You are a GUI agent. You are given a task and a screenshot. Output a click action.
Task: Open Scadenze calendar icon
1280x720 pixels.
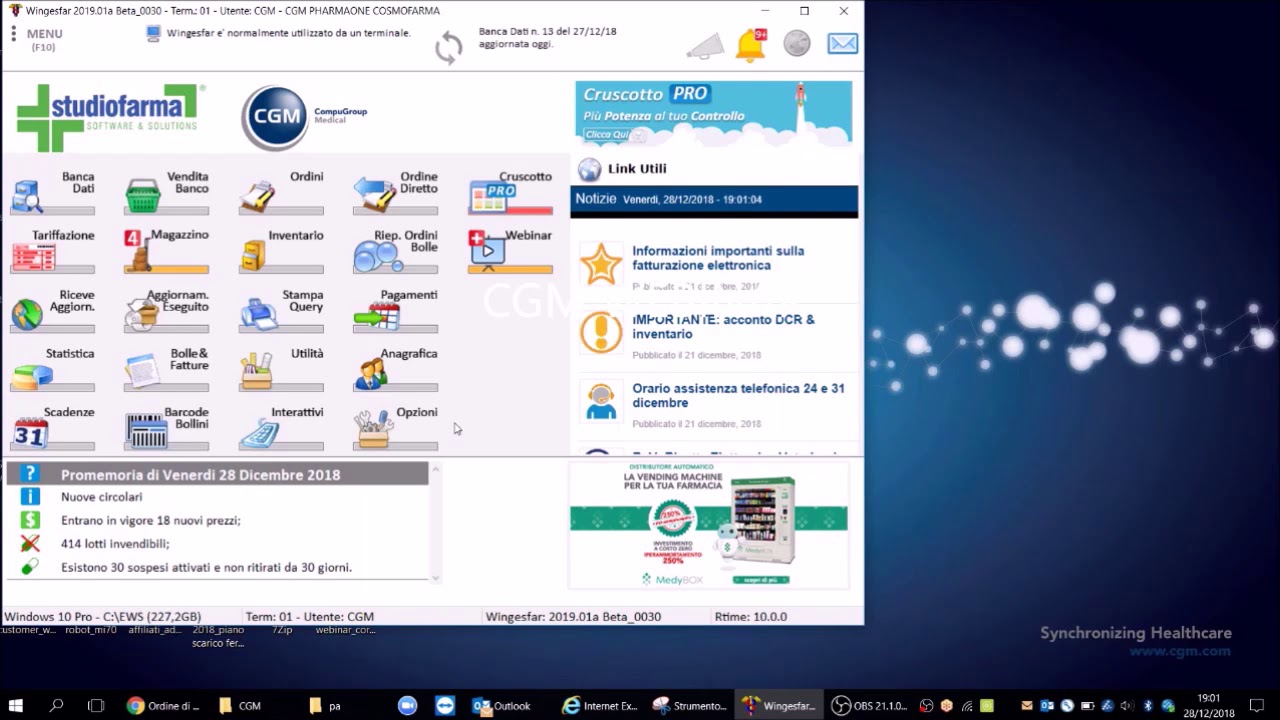point(31,432)
